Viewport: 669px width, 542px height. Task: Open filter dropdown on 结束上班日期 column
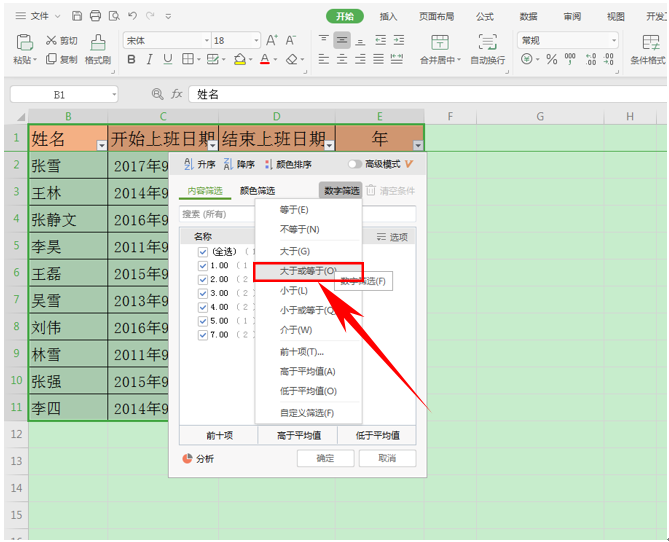329,146
